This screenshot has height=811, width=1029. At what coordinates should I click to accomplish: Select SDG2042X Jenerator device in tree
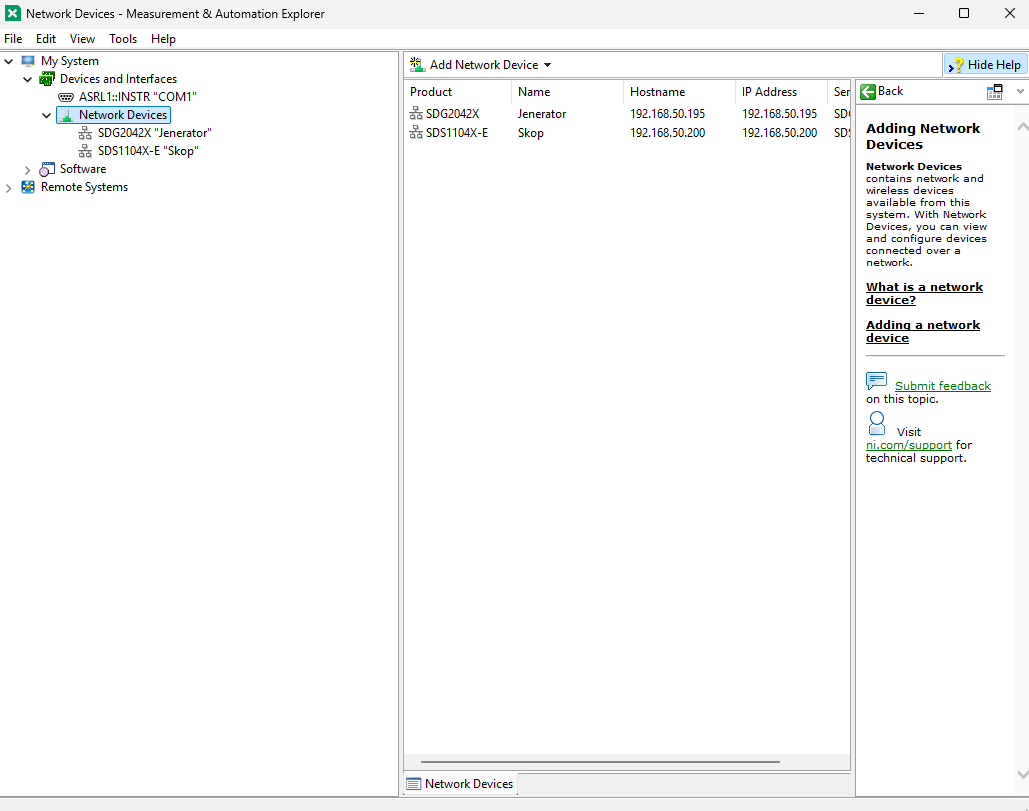(154, 133)
